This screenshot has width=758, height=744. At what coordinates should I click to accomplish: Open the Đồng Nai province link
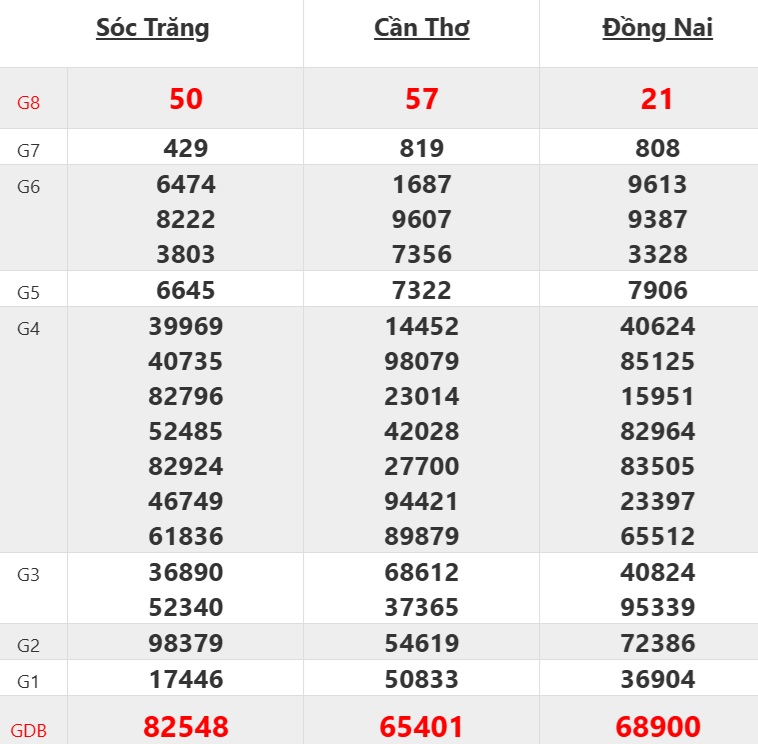pos(657,28)
